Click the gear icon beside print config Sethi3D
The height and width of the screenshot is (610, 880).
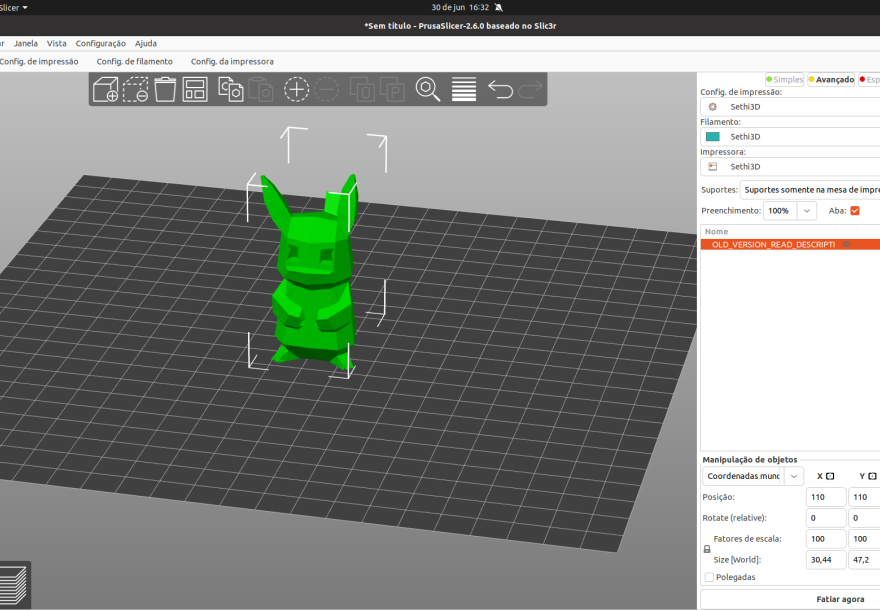click(713, 107)
